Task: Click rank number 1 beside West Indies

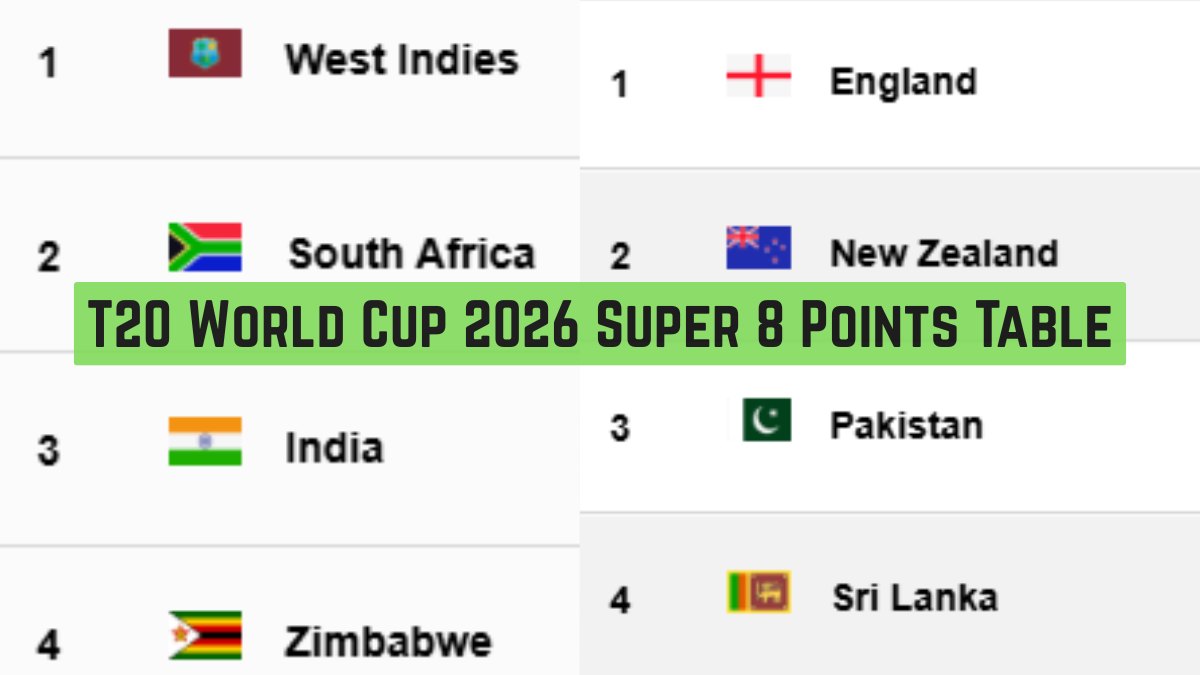Action: coord(47,64)
